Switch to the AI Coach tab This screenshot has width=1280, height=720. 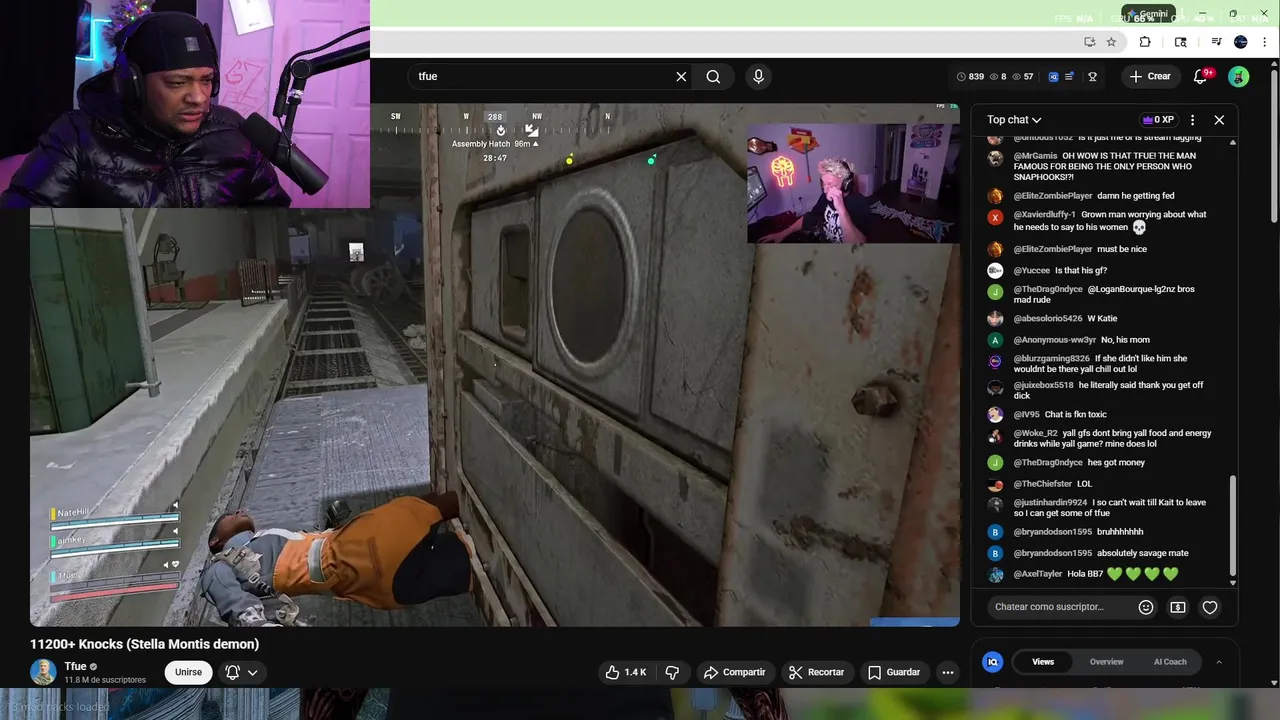point(1170,662)
